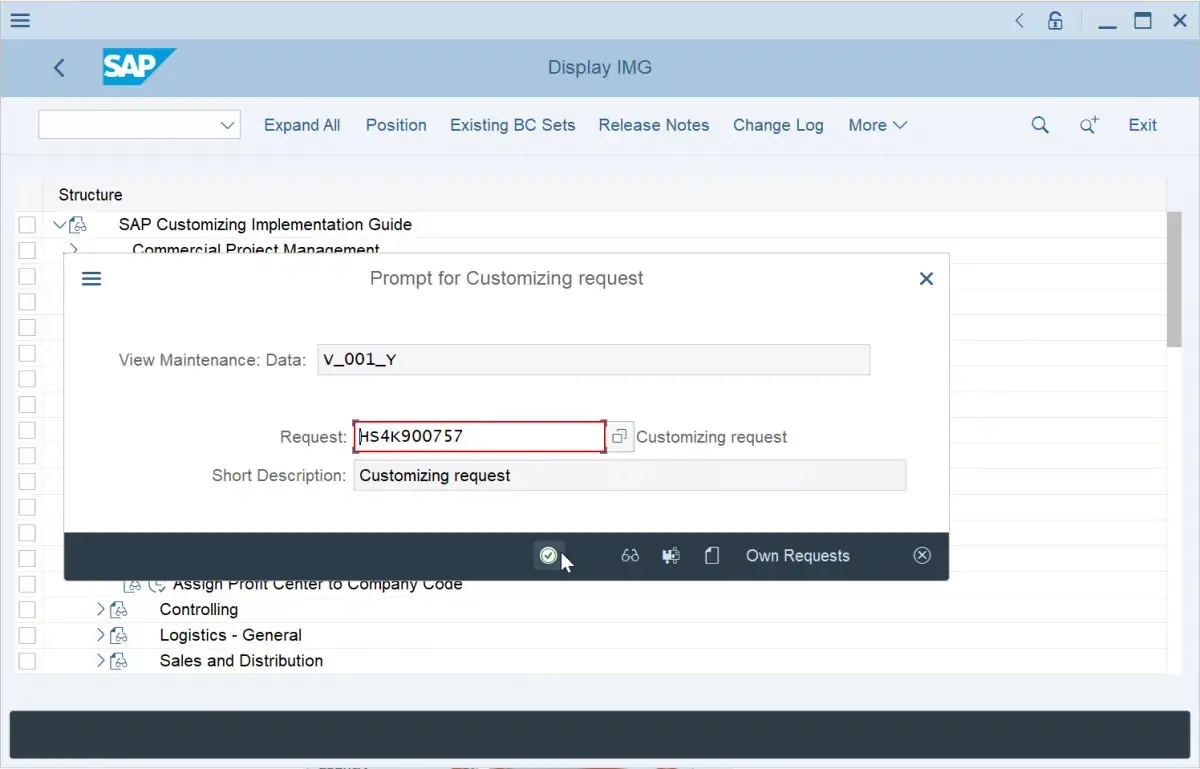The height and width of the screenshot is (769, 1200).
Task: Click the Structure column header
Action: point(91,195)
